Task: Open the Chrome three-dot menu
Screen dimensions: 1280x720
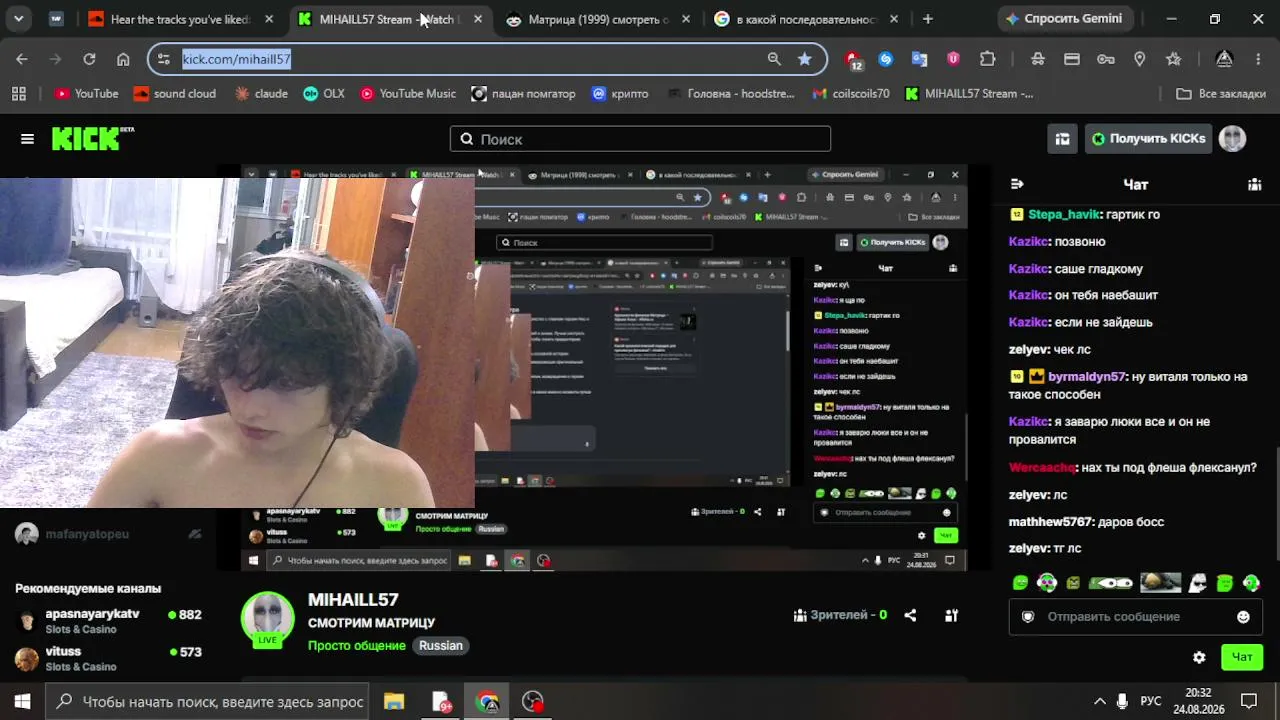Action: tap(1258, 59)
